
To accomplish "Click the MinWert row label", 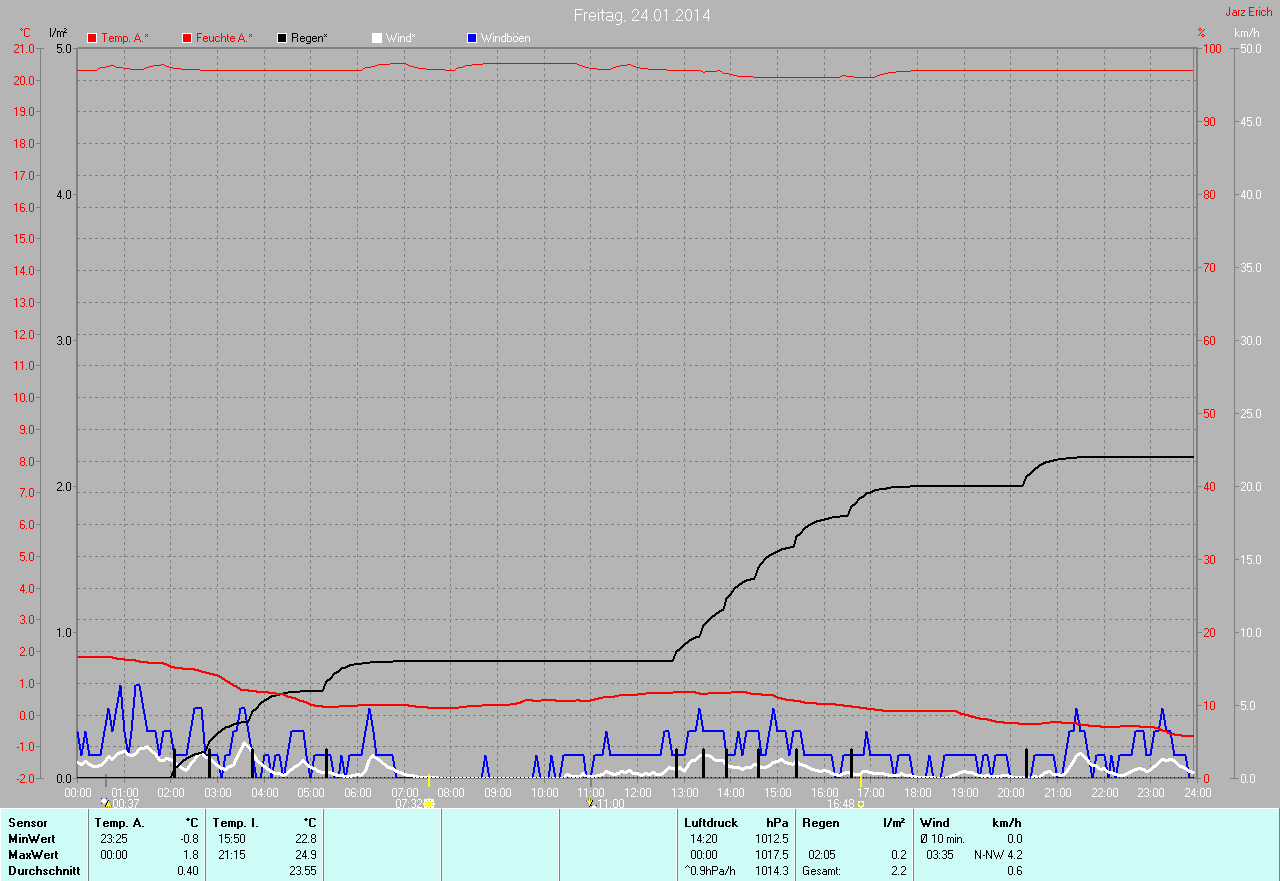I will pos(33,839).
